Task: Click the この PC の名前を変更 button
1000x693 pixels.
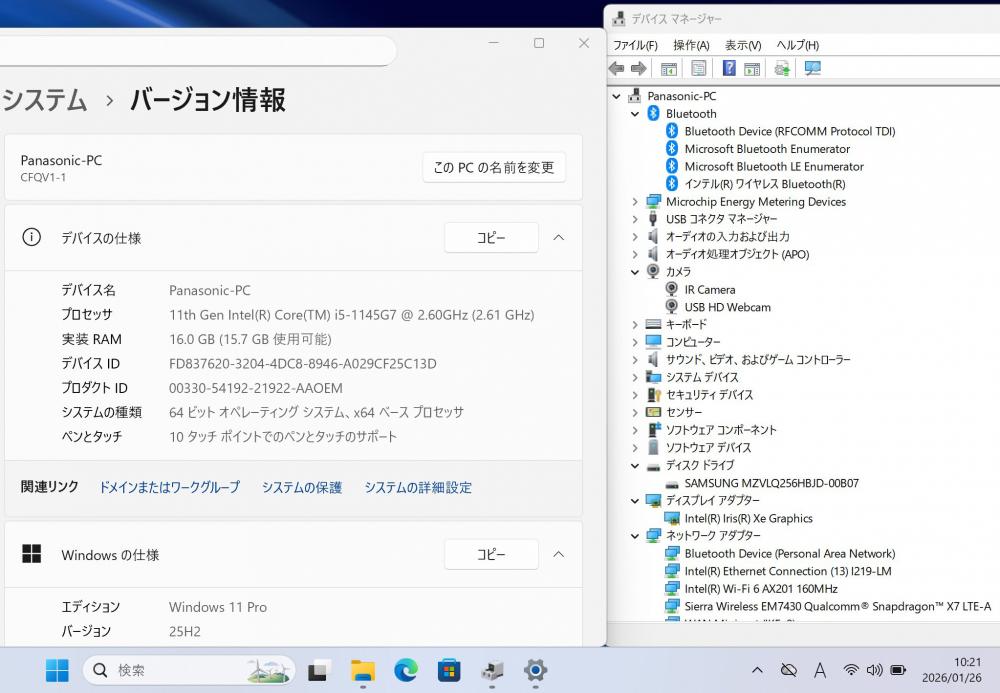Action: coord(494,168)
